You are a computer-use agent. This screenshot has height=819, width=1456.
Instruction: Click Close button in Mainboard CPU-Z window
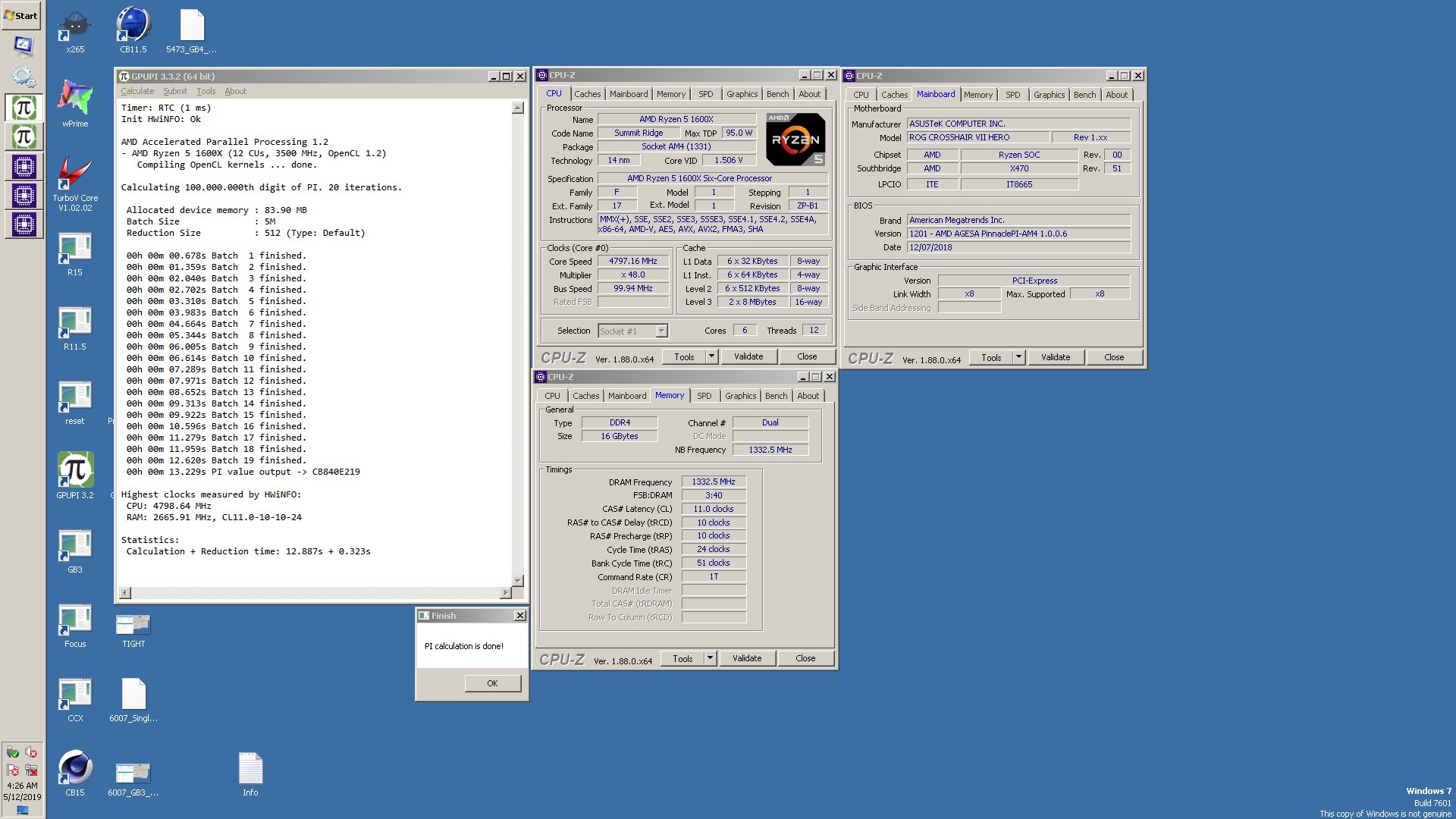pyautogui.click(x=1114, y=357)
